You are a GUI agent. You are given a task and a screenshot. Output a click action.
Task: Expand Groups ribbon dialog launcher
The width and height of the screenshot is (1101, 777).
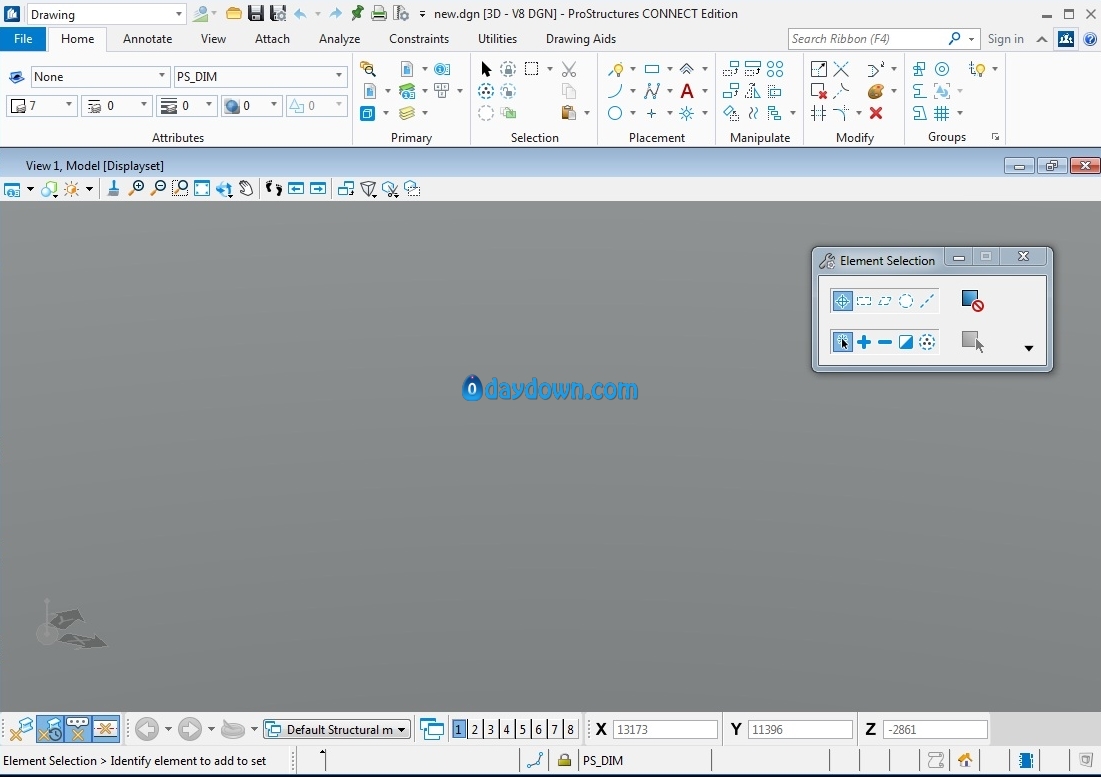[996, 137]
